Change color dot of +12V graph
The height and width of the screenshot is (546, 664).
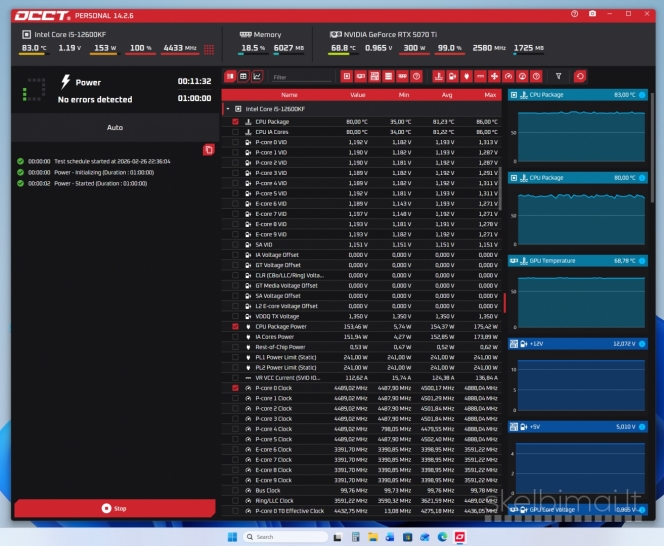642,344
